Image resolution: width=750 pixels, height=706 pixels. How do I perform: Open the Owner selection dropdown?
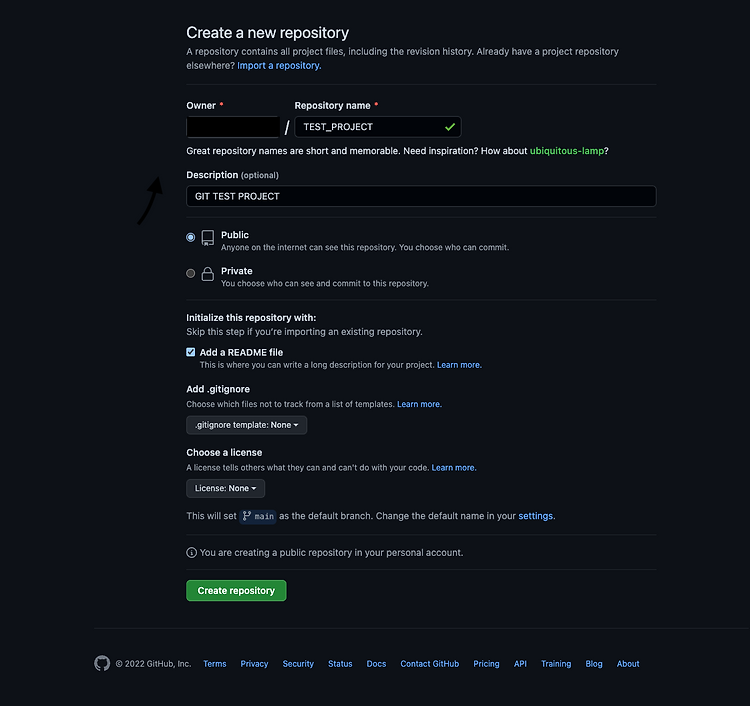click(232, 127)
